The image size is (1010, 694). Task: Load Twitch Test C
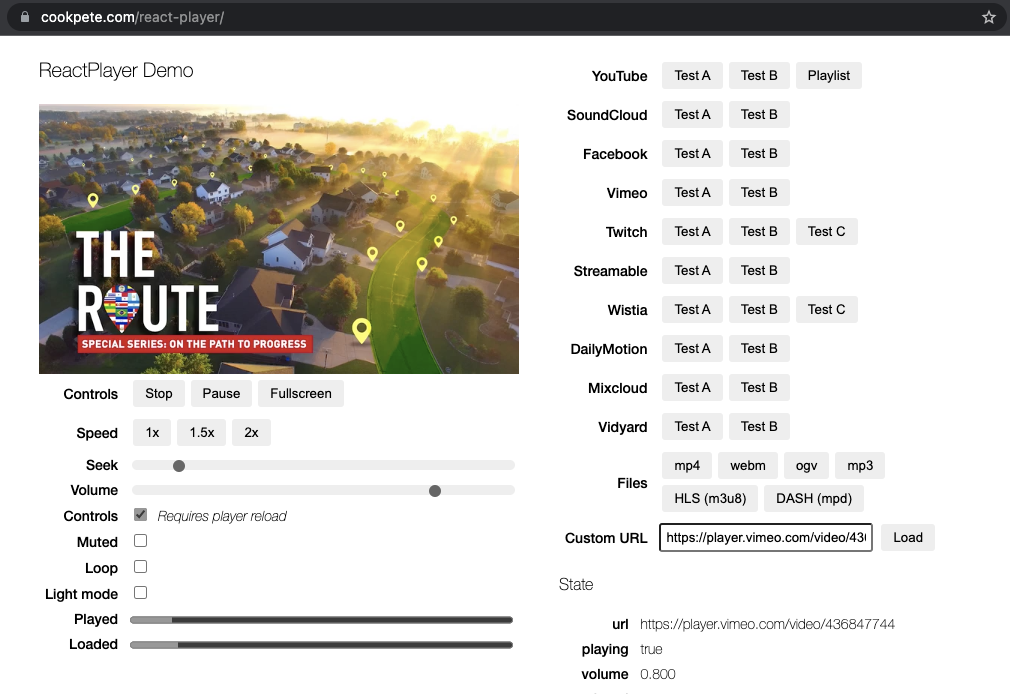tap(826, 231)
